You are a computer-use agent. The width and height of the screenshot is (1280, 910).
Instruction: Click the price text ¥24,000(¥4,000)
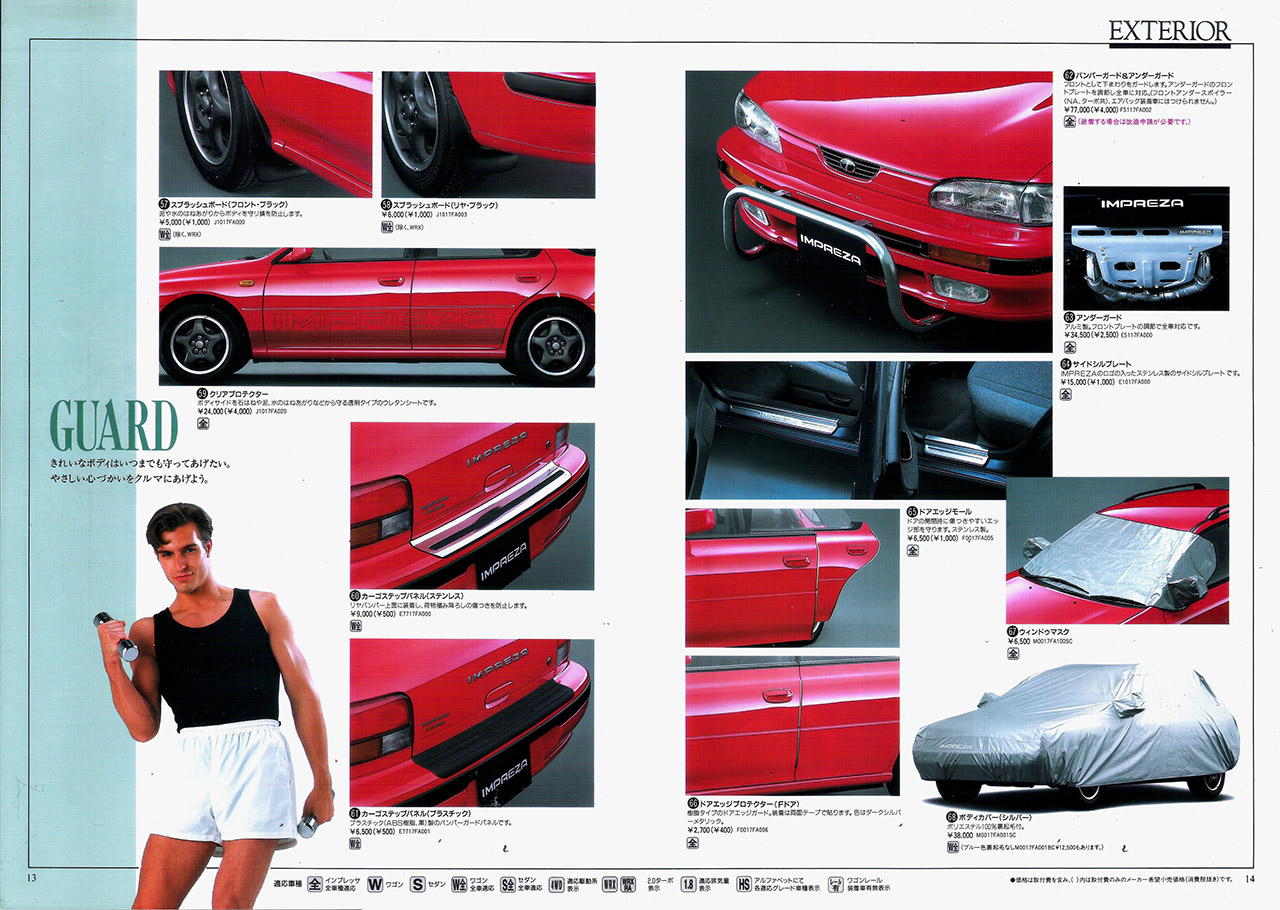point(225,411)
